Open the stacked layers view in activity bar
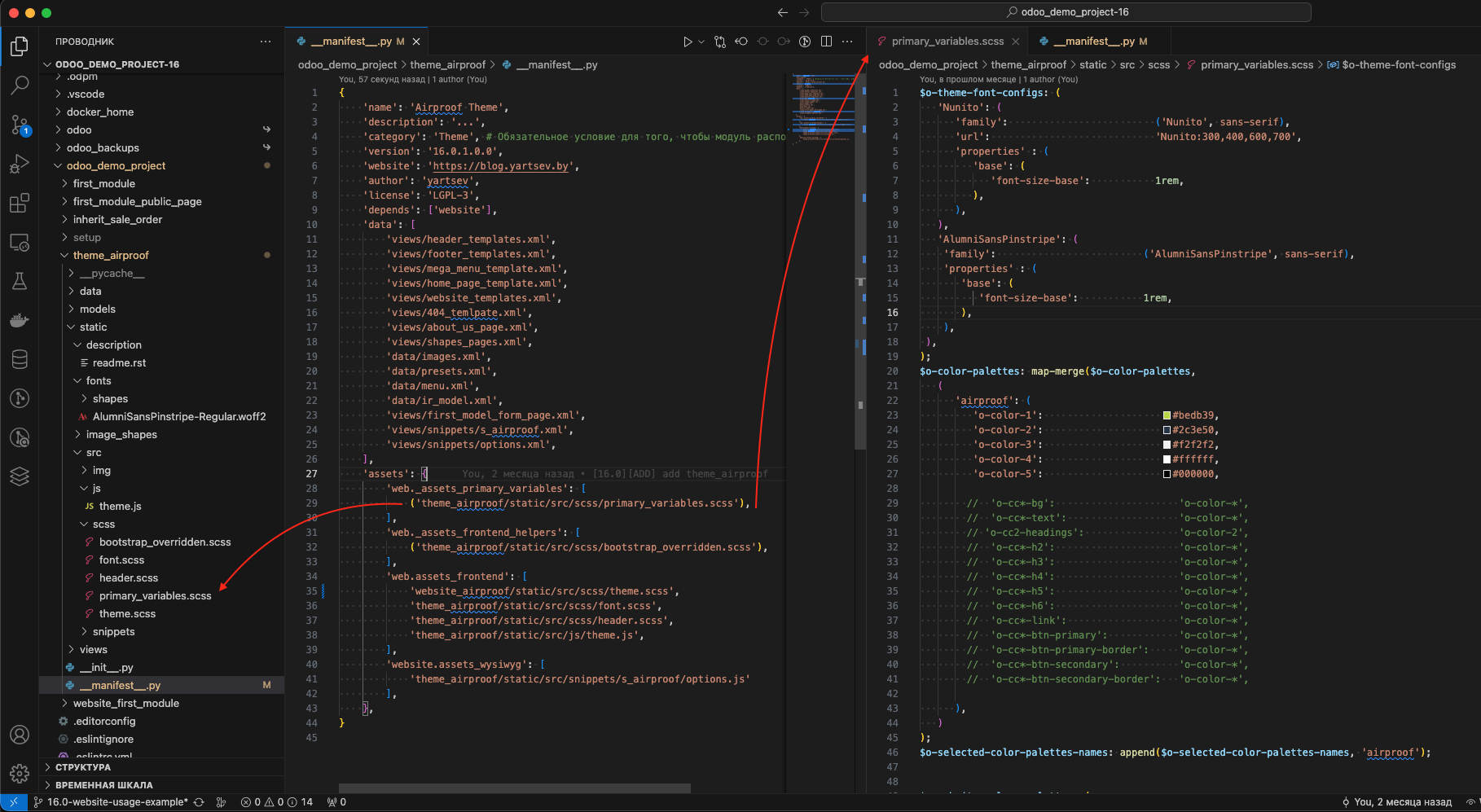 (20, 476)
